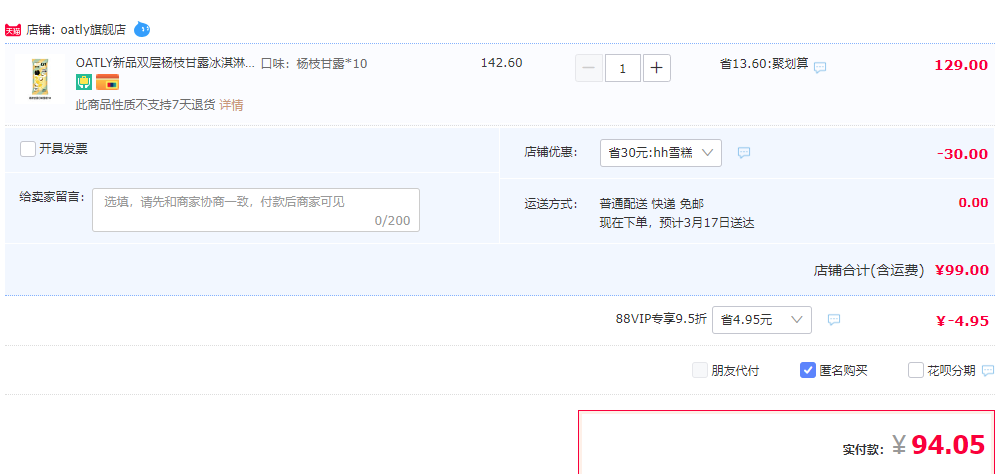Click the Tmall logo icon beside store name

point(13,30)
